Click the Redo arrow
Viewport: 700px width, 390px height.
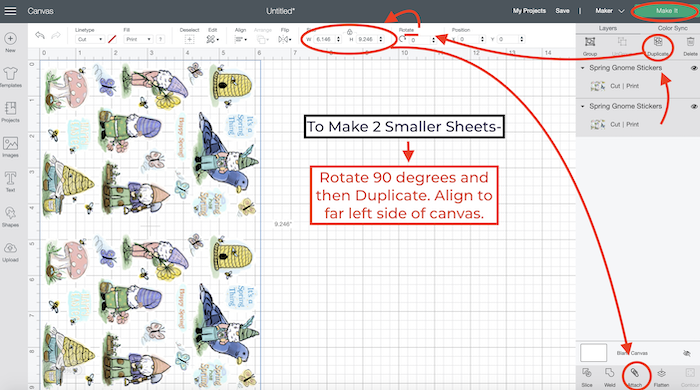(56, 36)
